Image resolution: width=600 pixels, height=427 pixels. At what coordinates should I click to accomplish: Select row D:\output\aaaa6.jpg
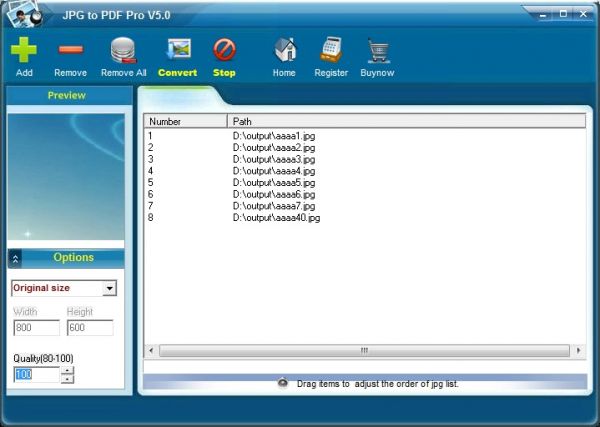pyautogui.click(x=274, y=194)
